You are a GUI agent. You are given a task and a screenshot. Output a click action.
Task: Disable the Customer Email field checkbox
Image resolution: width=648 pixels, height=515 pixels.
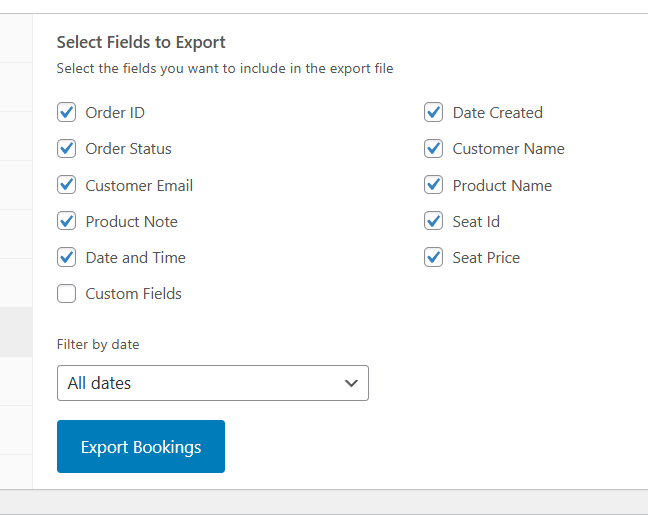pyautogui.click(x=67, y=185)
